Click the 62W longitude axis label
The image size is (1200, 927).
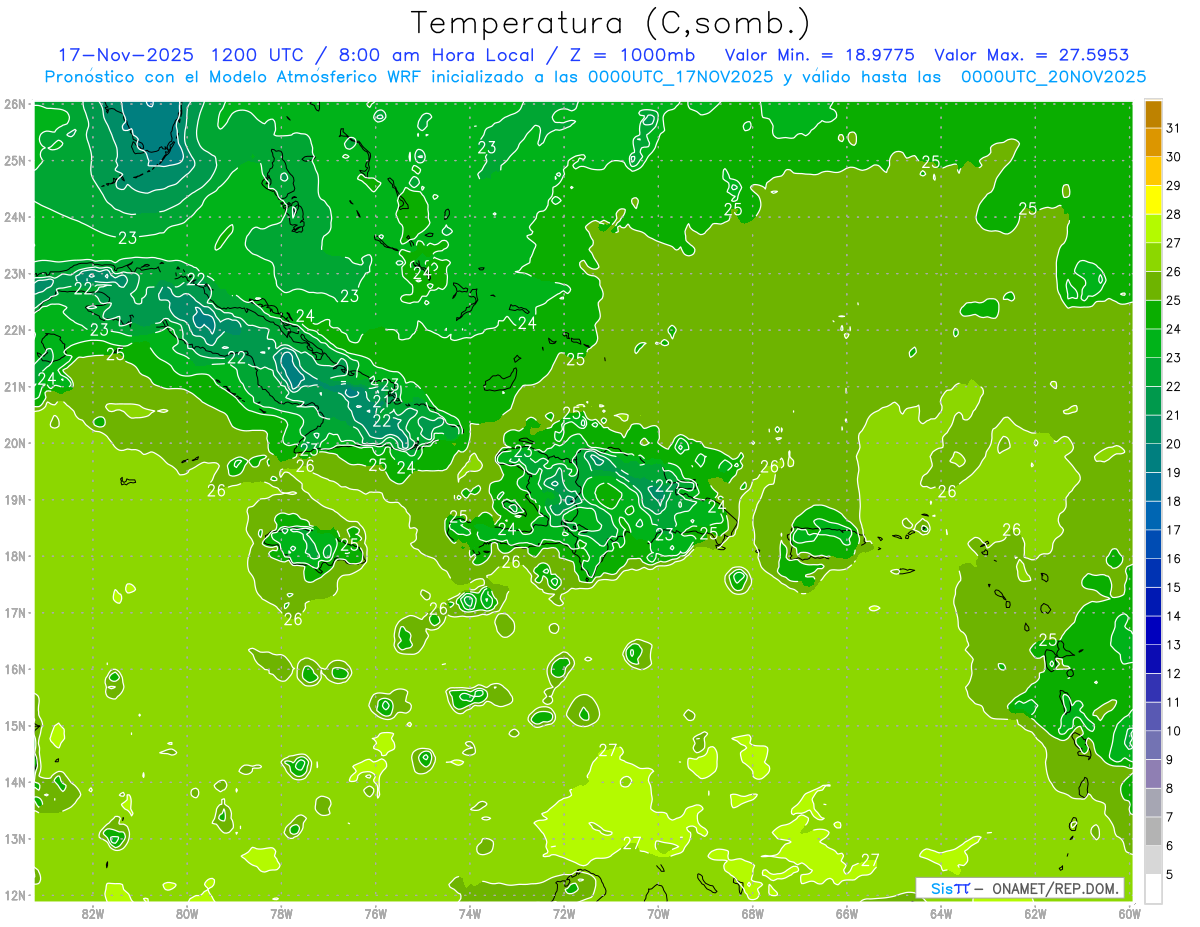coord(1035,913)
